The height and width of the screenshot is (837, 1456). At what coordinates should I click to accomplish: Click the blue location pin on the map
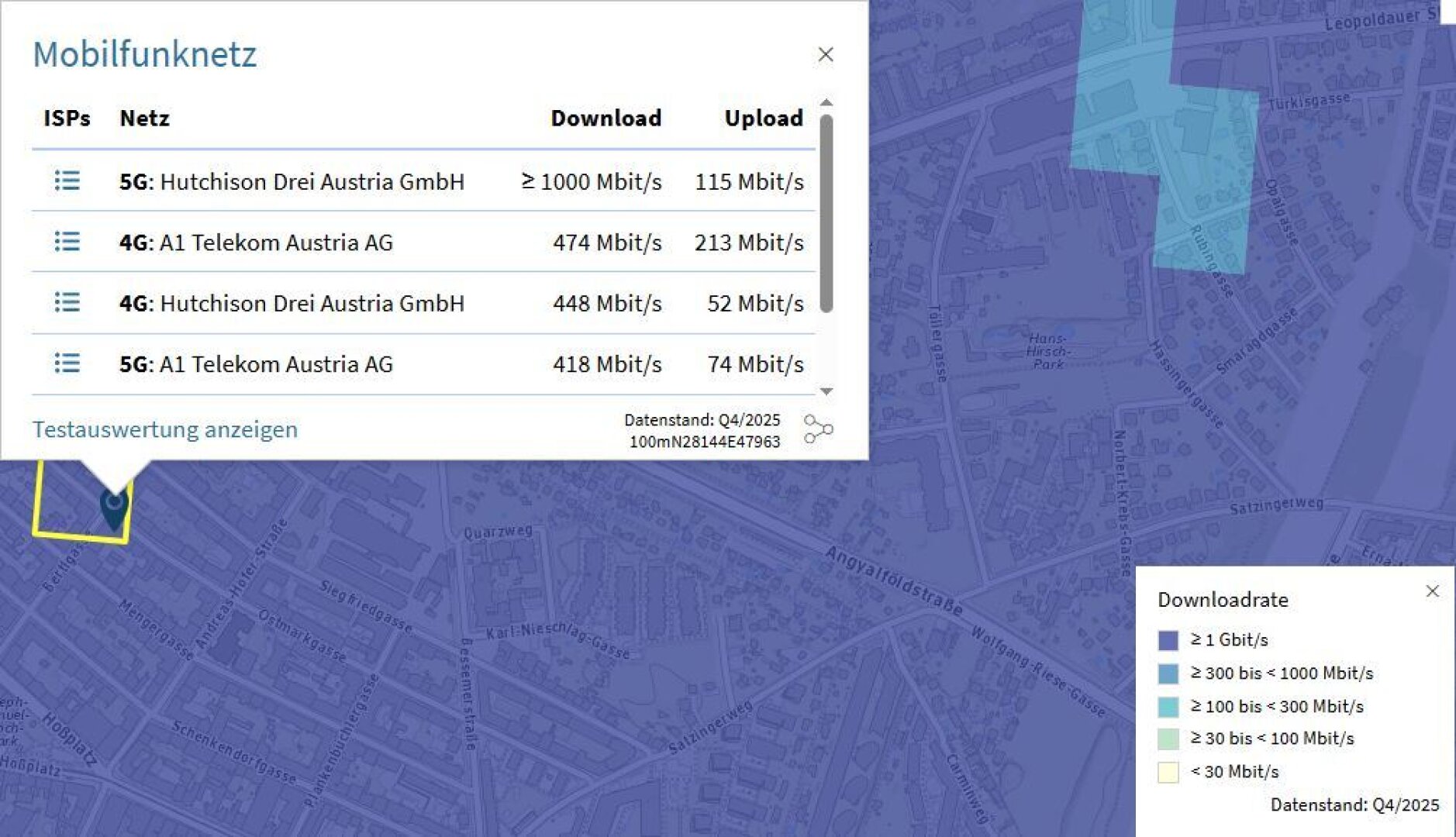coord(114,509)
